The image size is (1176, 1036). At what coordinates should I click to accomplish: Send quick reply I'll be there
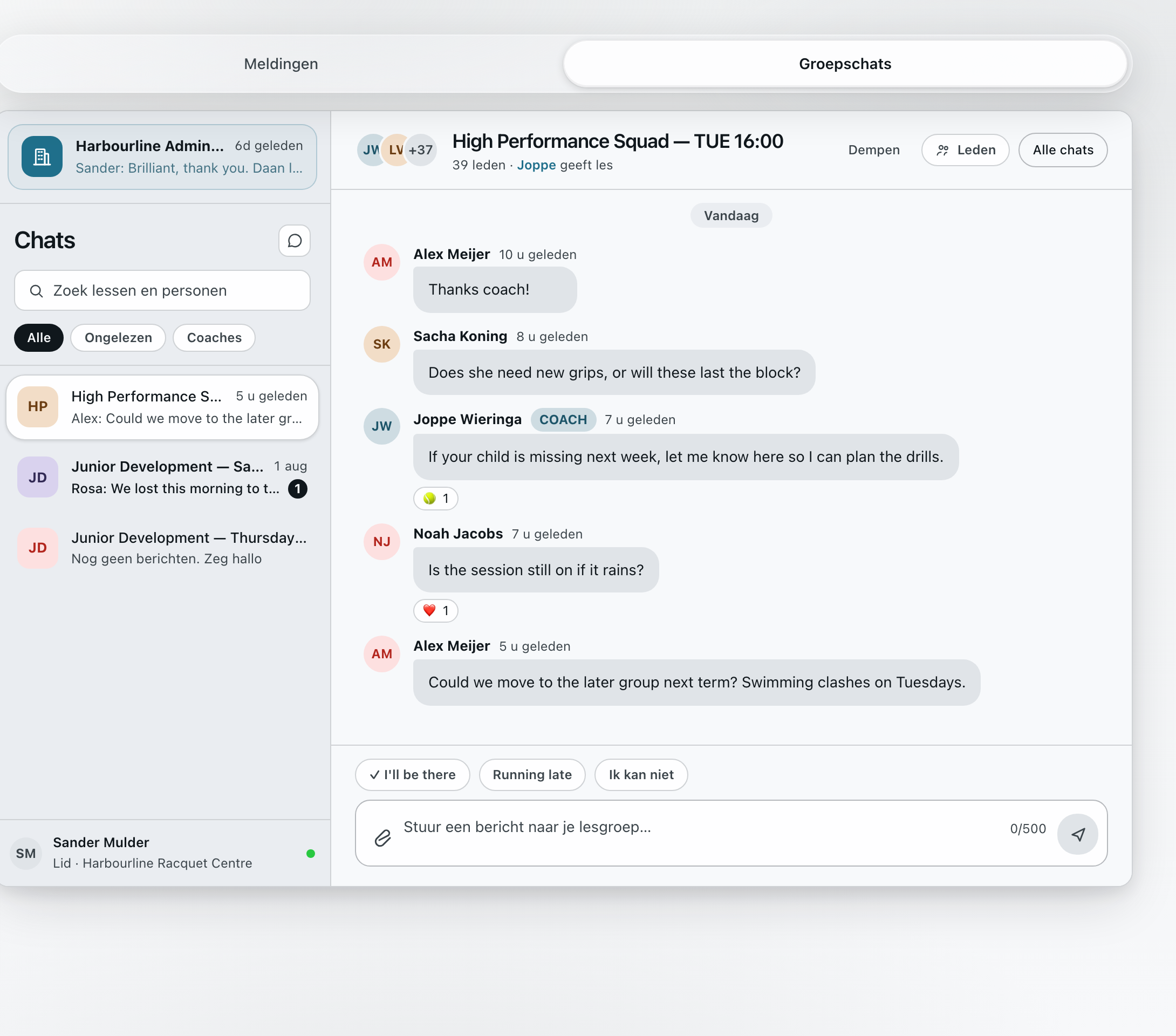click(413, 775)
